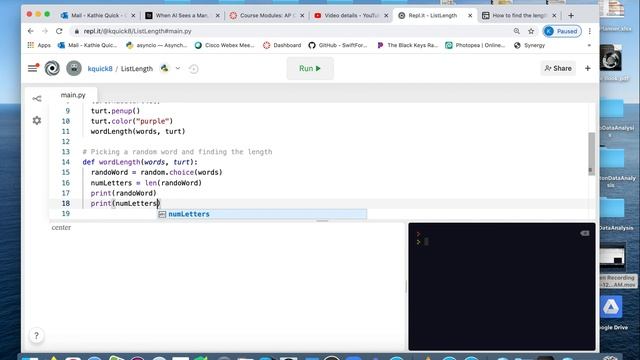Close the Repl.it - ListLength tab

pyautogui.click(x=470, y=16)
